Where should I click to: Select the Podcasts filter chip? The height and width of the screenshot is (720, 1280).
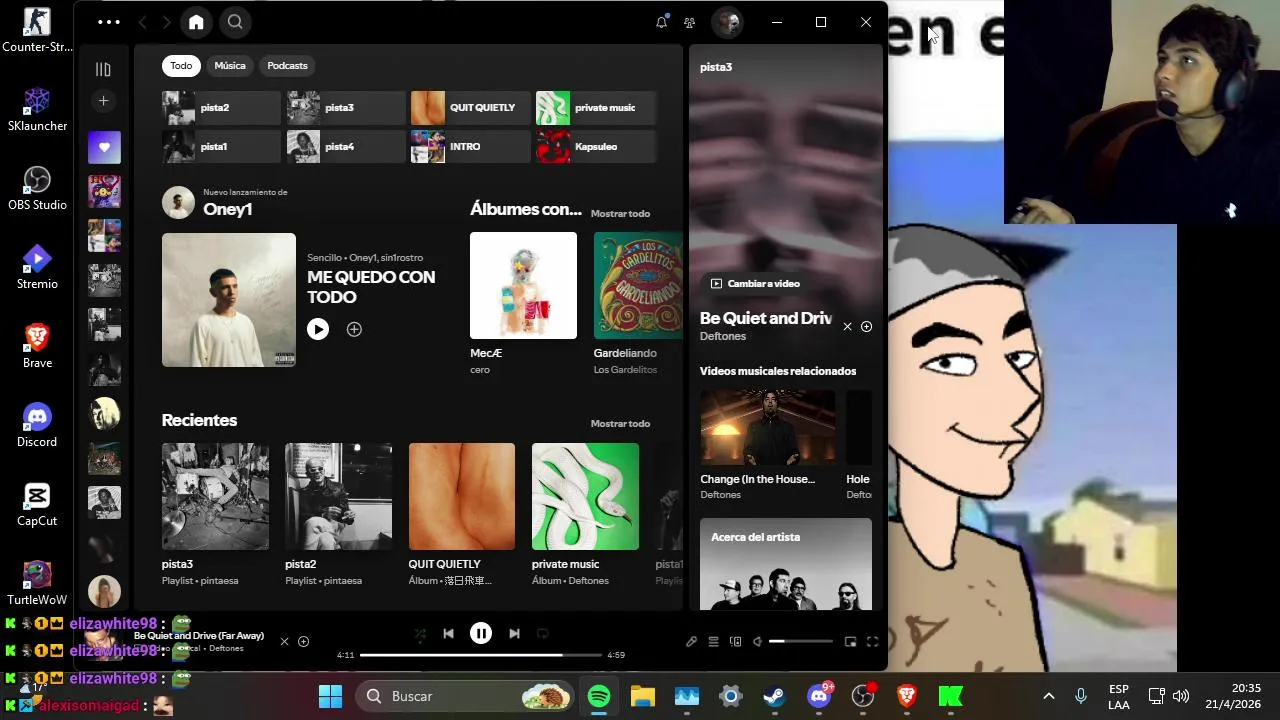287,66
